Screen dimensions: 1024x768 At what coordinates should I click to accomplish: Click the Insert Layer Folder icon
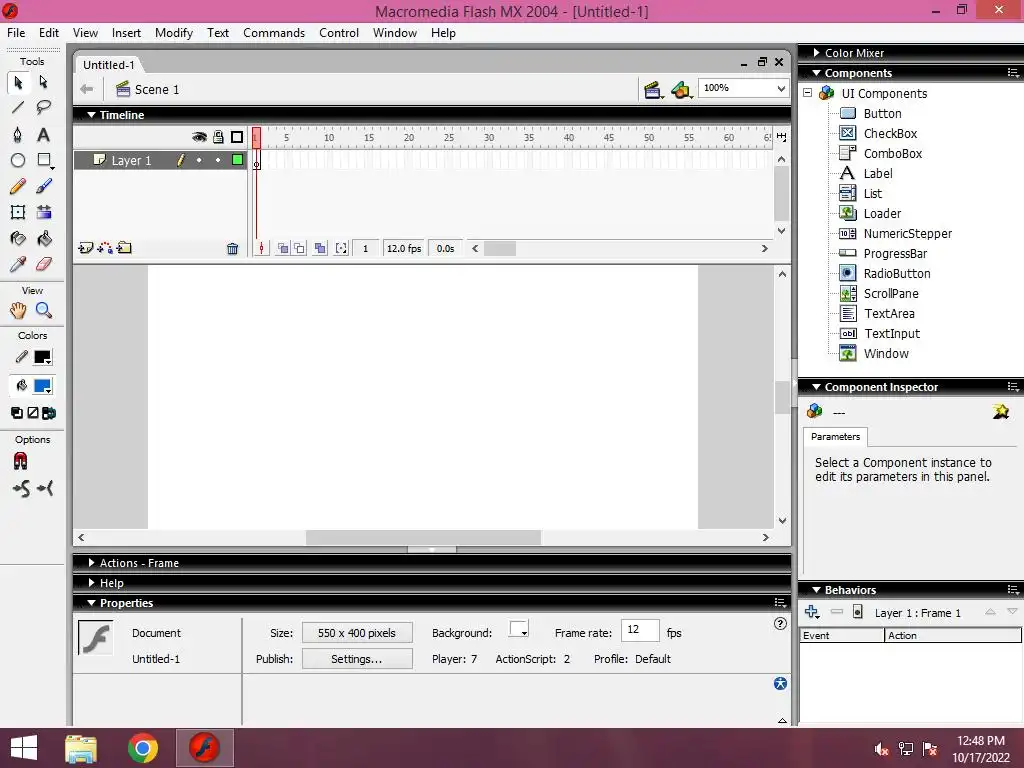pyautogui.click(x=124, y=248)
